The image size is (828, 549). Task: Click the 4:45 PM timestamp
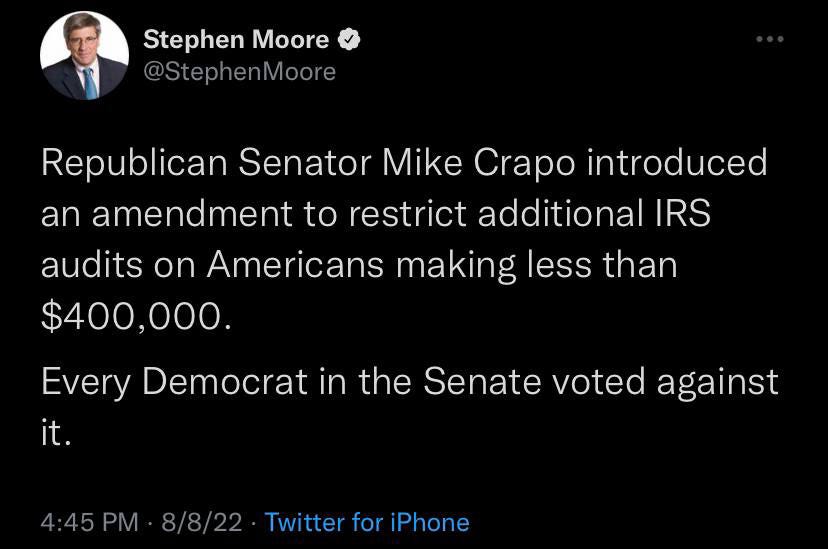(89, 522)
